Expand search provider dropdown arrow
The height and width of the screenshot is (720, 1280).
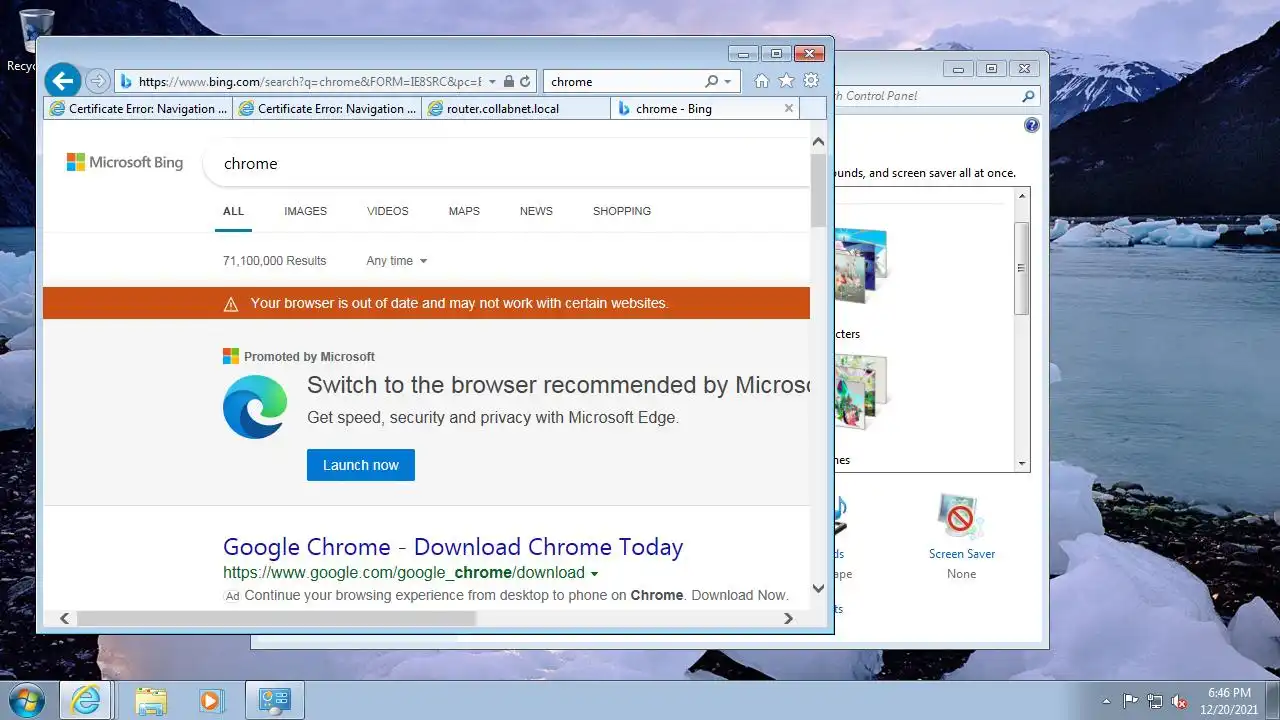tap(728, 82)
